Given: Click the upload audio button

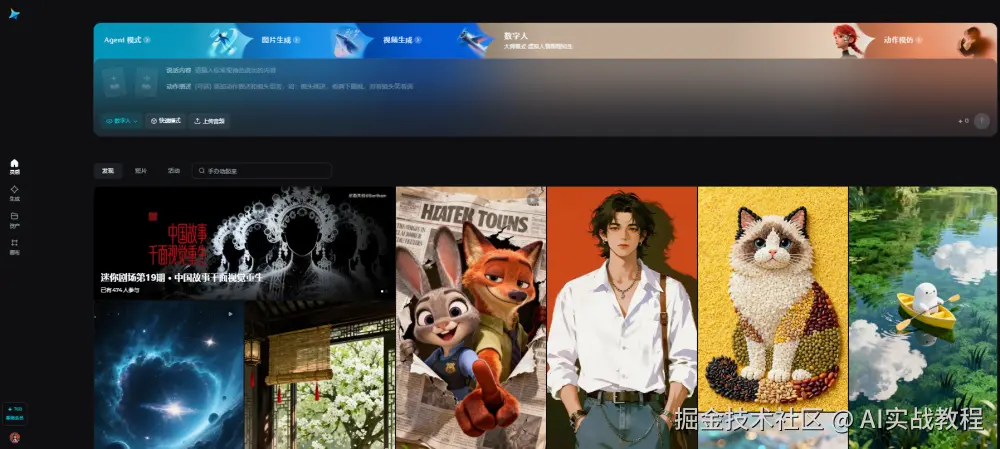Looking at the screenshot, I should tap(209, 121).
